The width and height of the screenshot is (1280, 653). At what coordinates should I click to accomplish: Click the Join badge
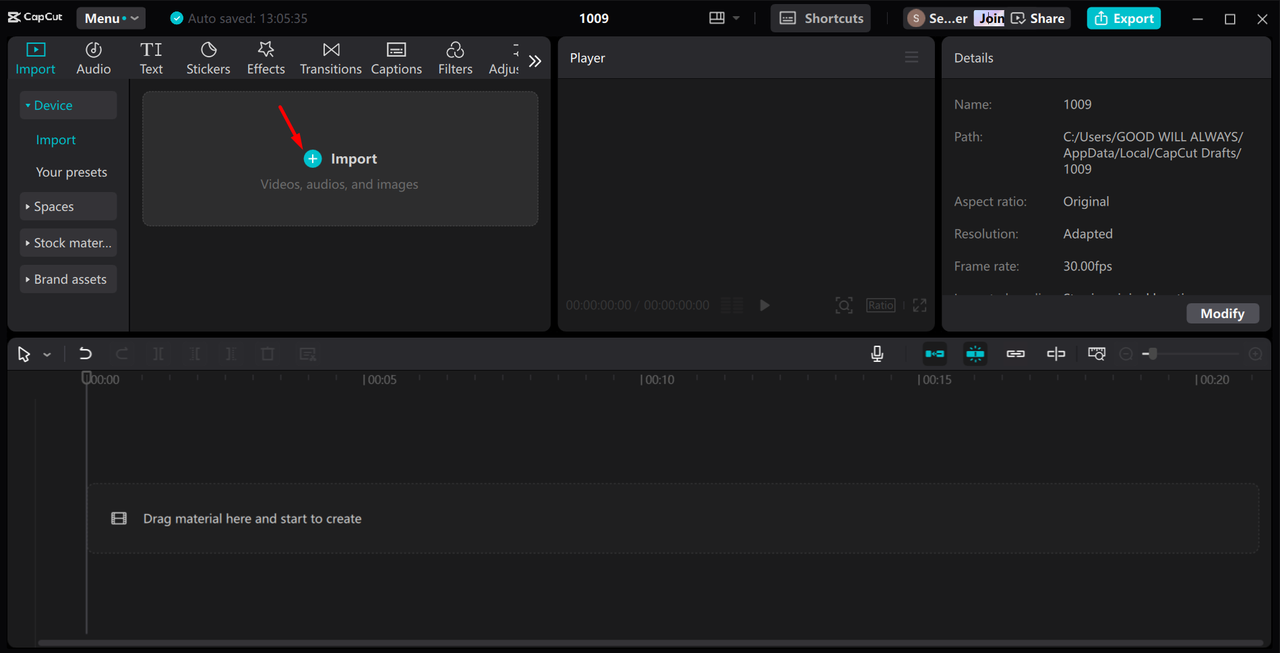point(990,18)
